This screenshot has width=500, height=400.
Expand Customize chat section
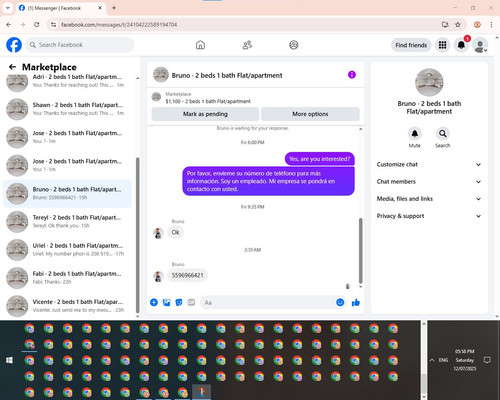point(429,164)
